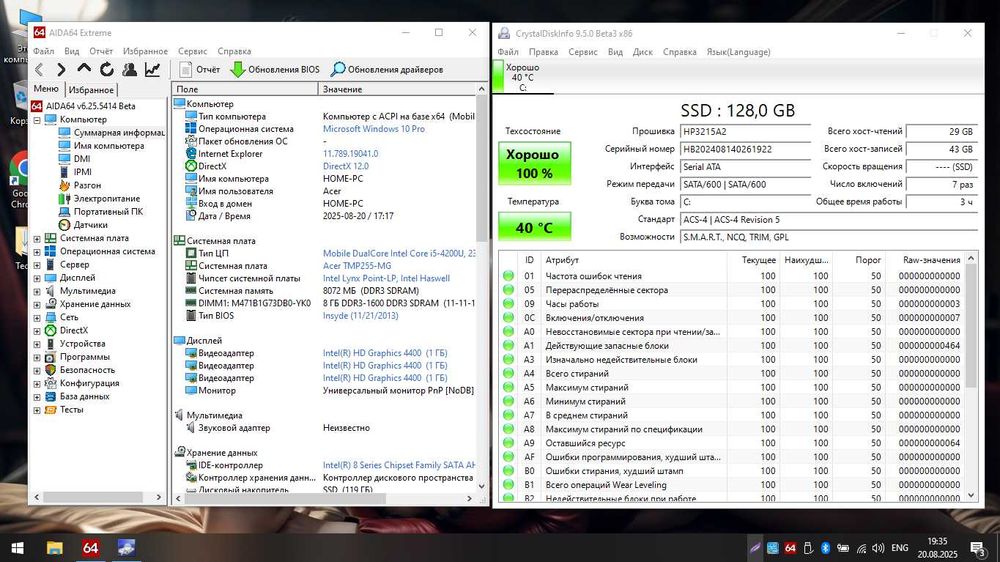Open the notification center icon
Screen dimensions: 1000x562
[x=978, y=549]
